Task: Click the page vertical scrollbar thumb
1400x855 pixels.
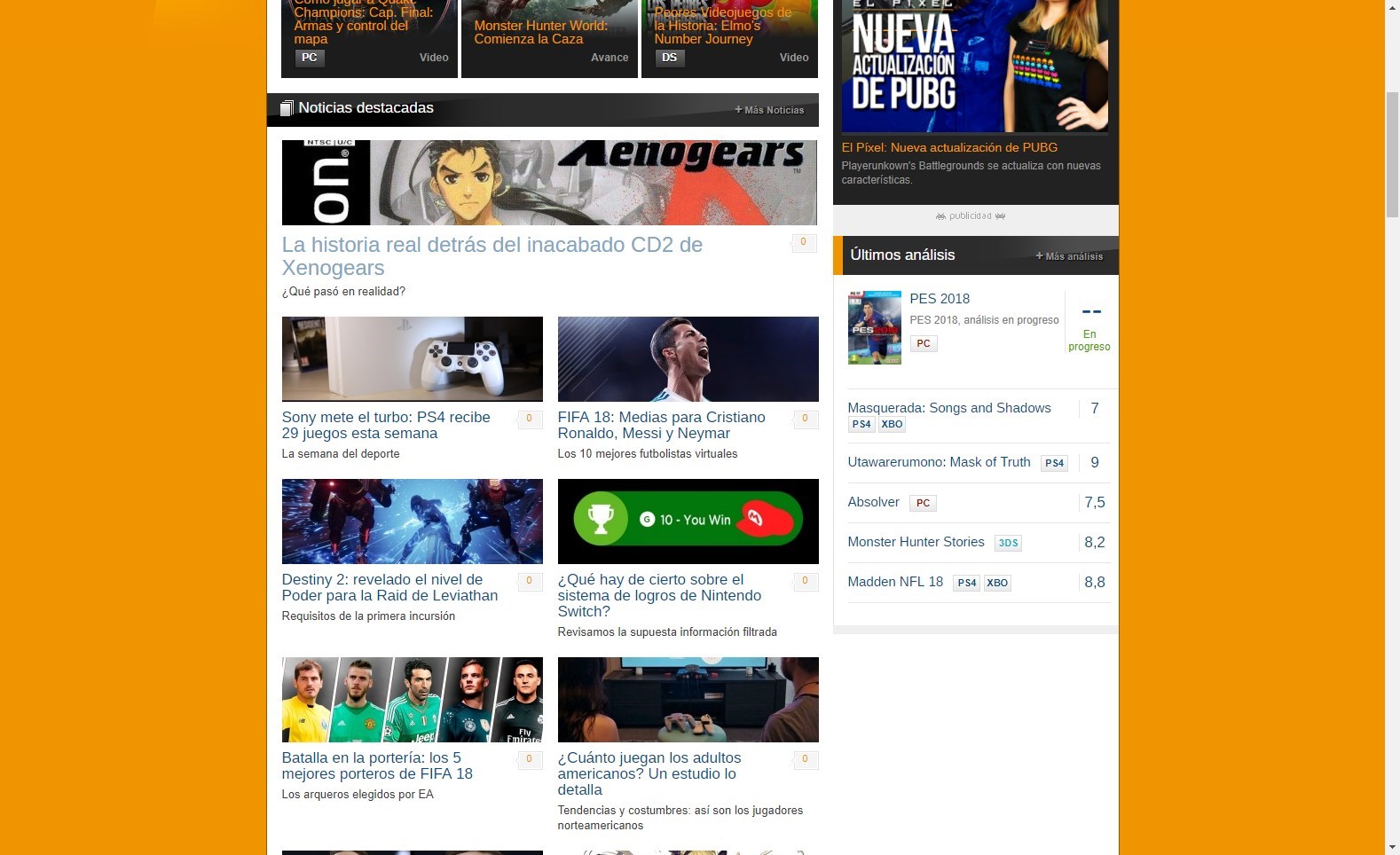Action: click(1392, 153)
